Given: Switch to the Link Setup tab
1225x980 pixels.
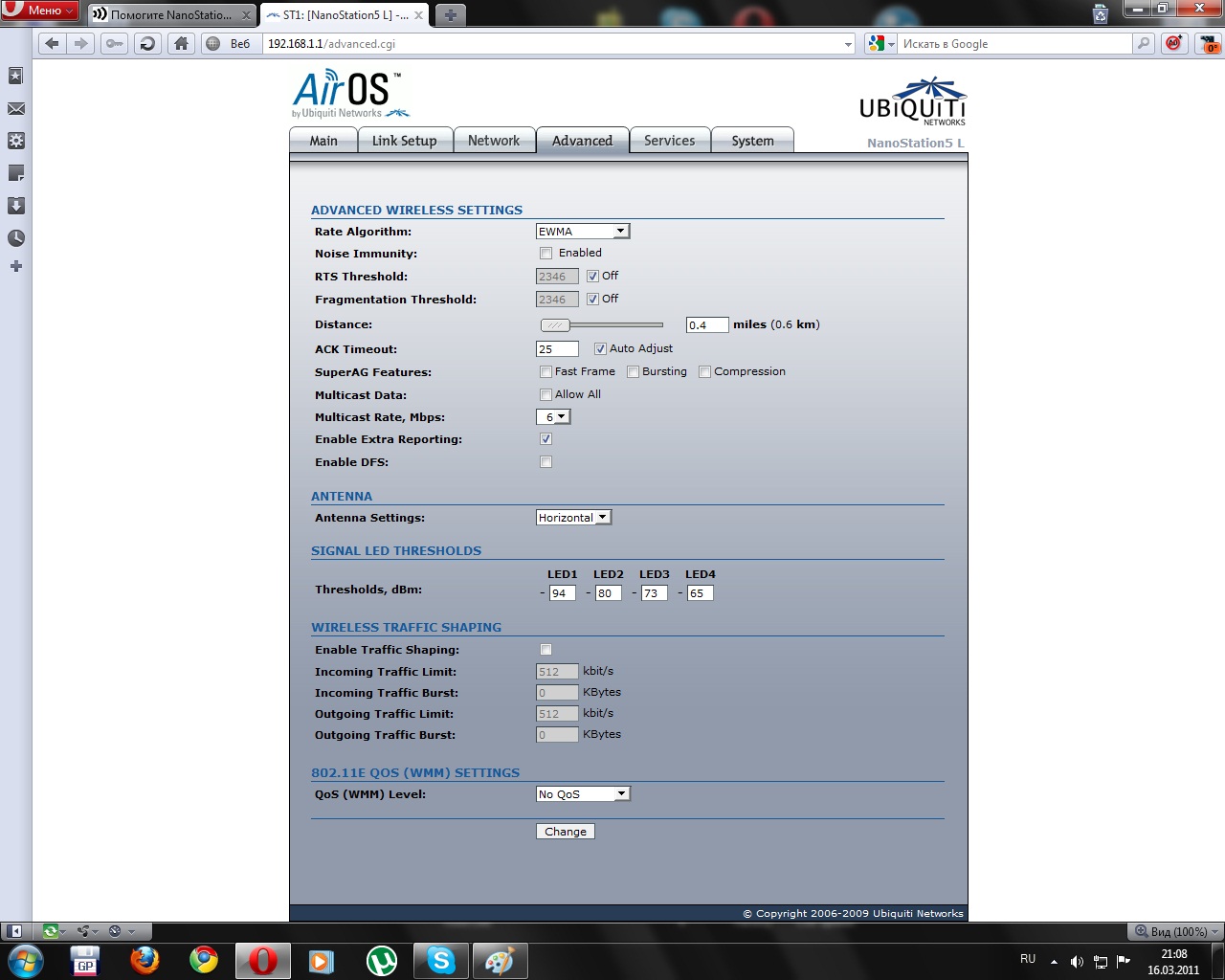Looking at the screenshot, I should [x=404, y=141].
